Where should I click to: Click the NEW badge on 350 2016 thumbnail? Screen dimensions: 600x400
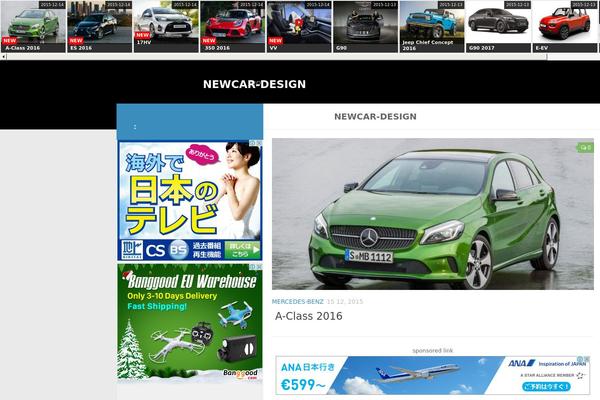[209, 41]
